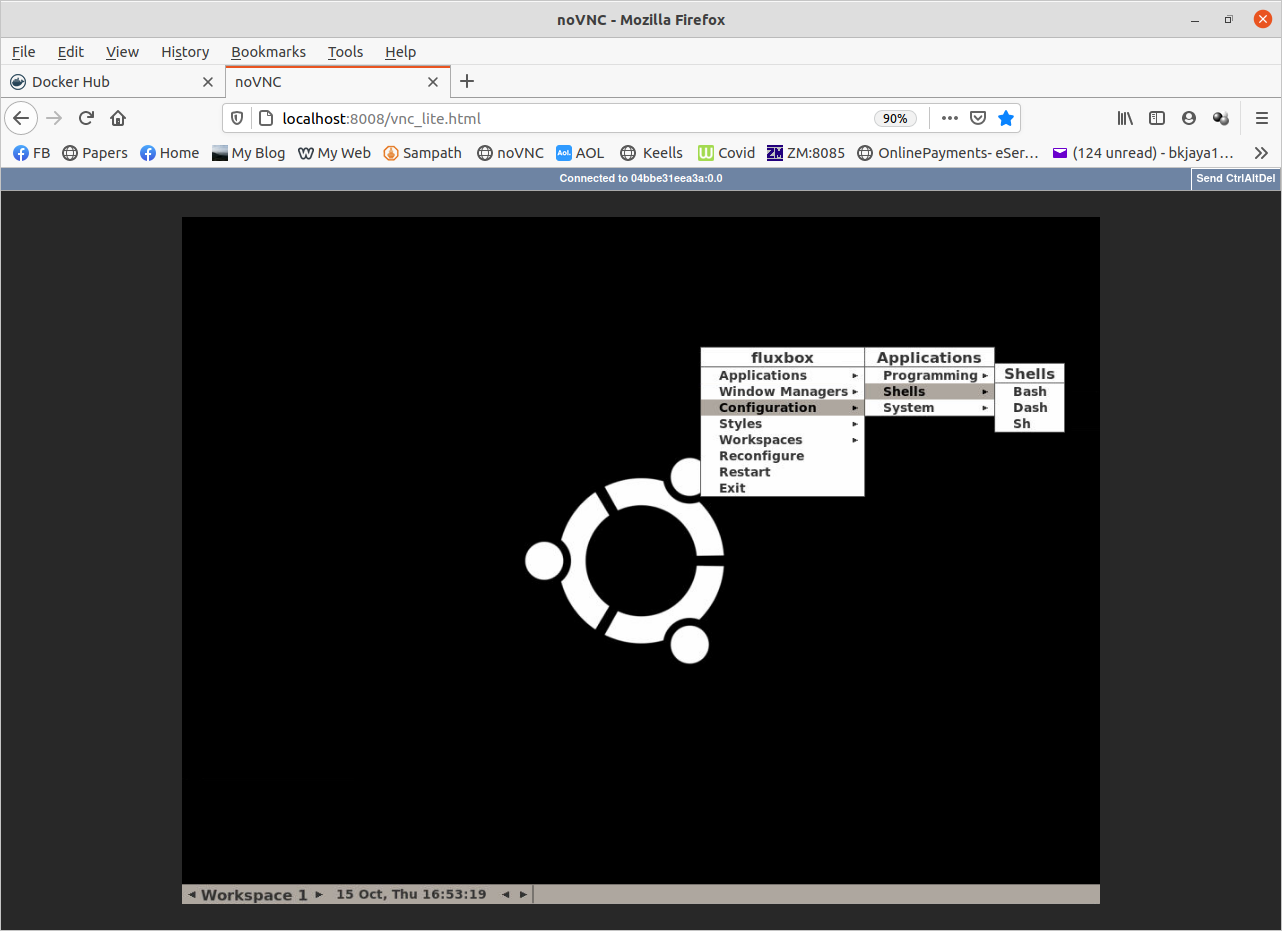This screenshot has height=931, width=1282.
Task: Open the History menu
Action: pyautogui.click(x=185, y=52)
